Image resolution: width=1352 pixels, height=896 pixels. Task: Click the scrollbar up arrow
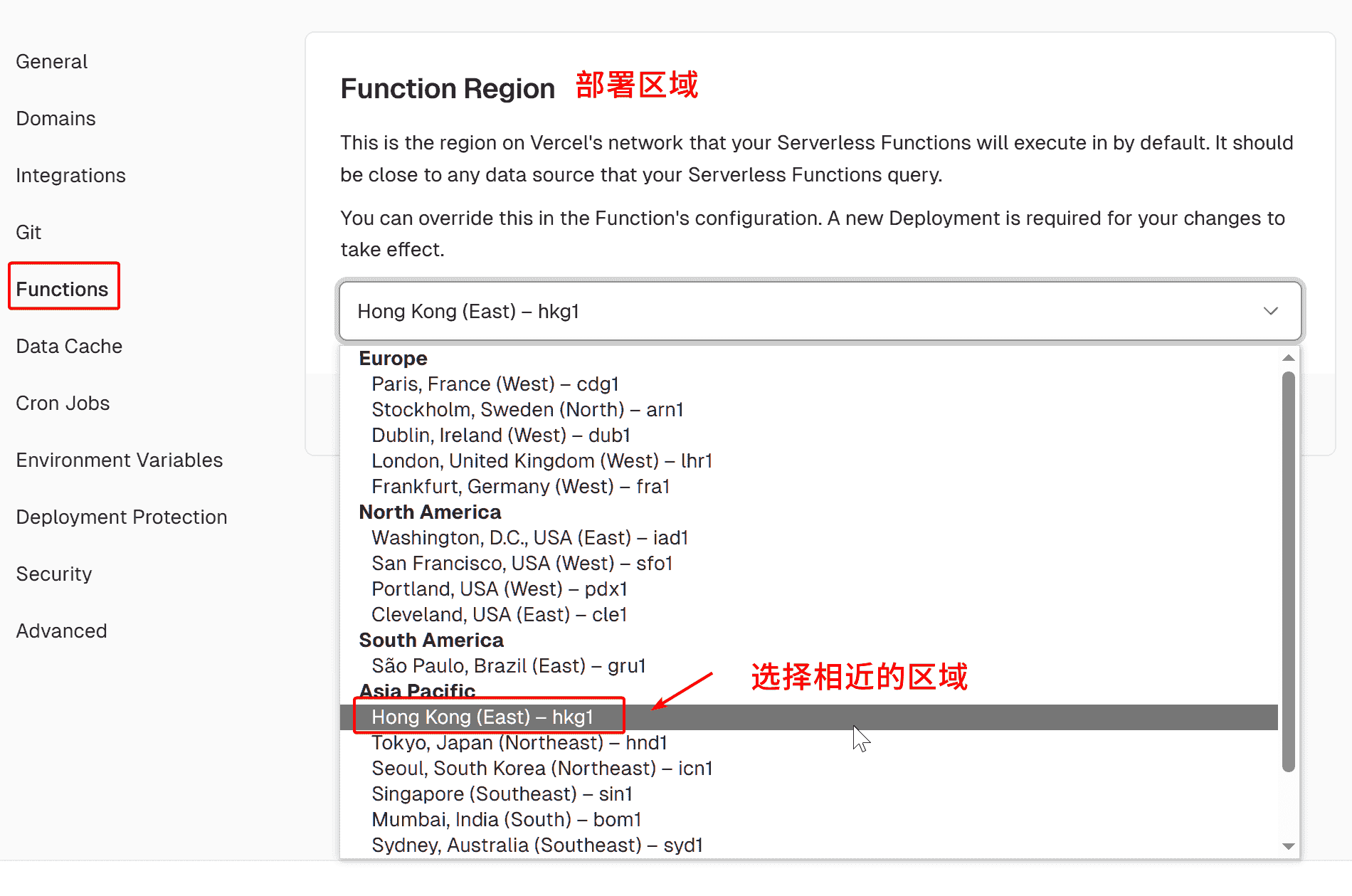(x=1288, y=358)
